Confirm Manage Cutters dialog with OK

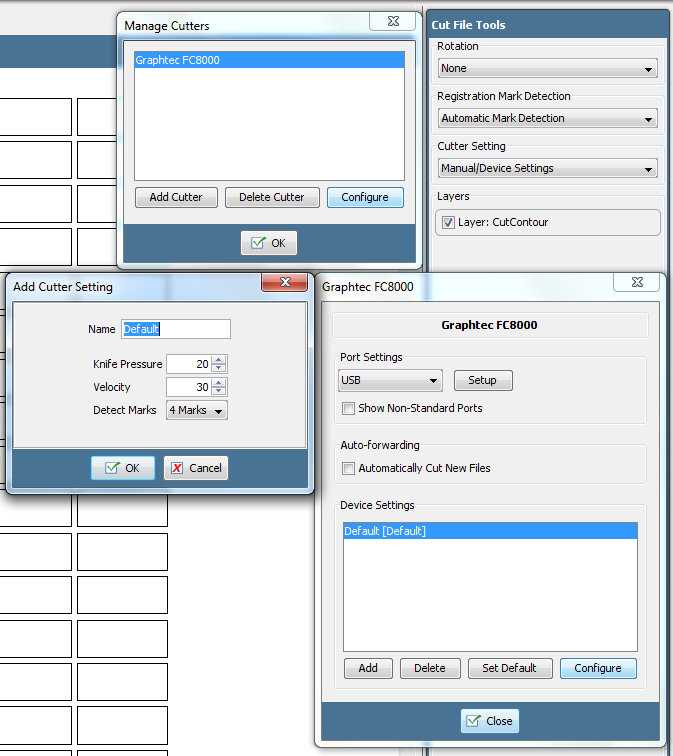pyautogui.click(x=269, y=243)
